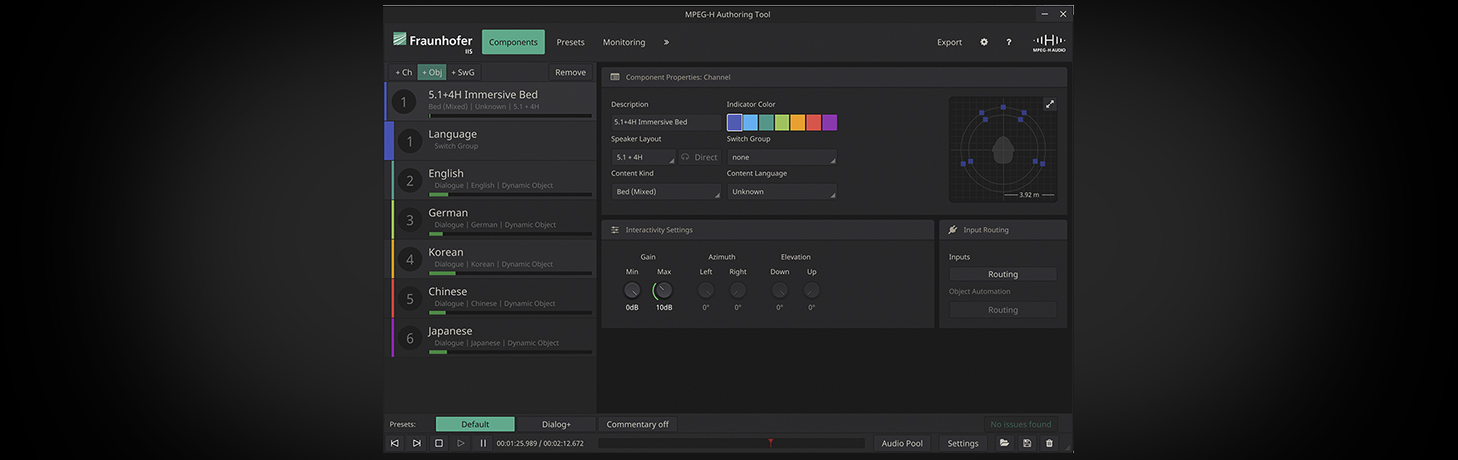
Task: Click the Interactivity Settings sliders icon
Action: pyautogui.click(x=615, y=230)
